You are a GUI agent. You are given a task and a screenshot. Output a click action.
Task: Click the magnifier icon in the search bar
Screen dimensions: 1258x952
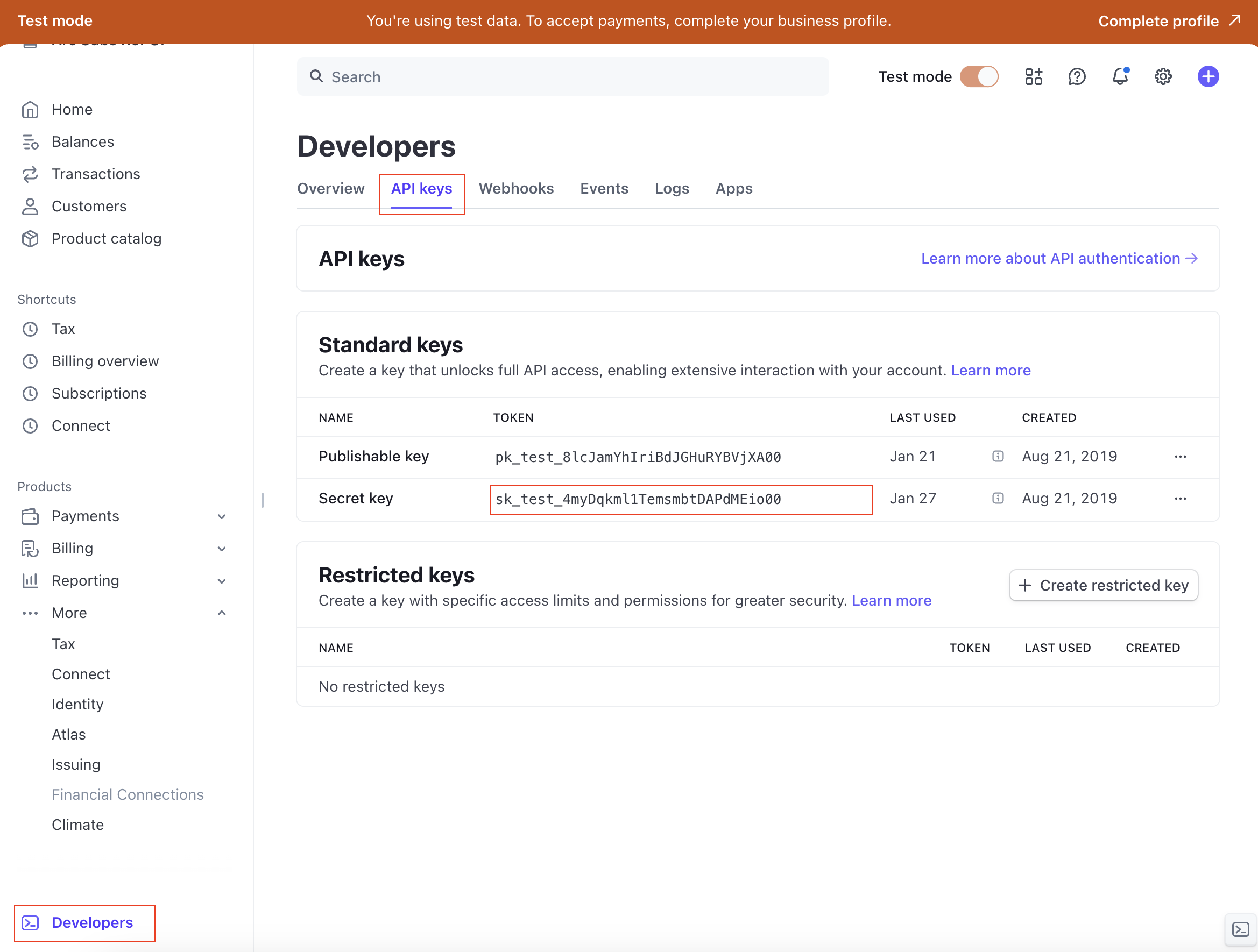point(316,76)
